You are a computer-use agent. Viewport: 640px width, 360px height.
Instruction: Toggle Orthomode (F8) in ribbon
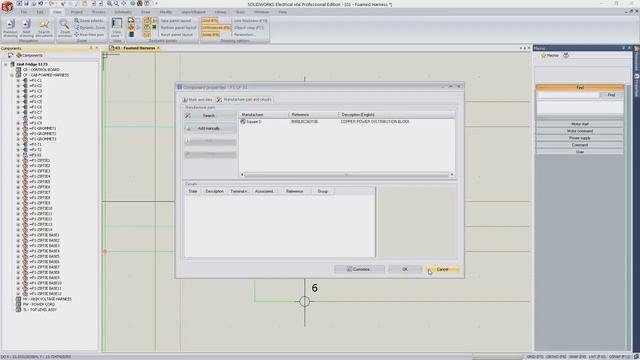point(216,27)
